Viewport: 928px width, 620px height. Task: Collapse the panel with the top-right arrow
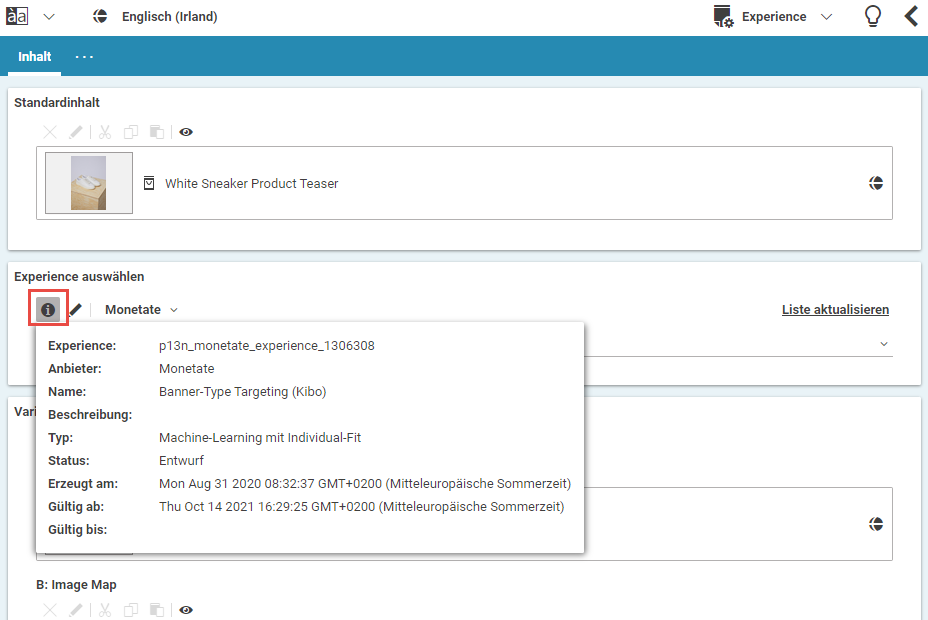click(x=912, y=17)
